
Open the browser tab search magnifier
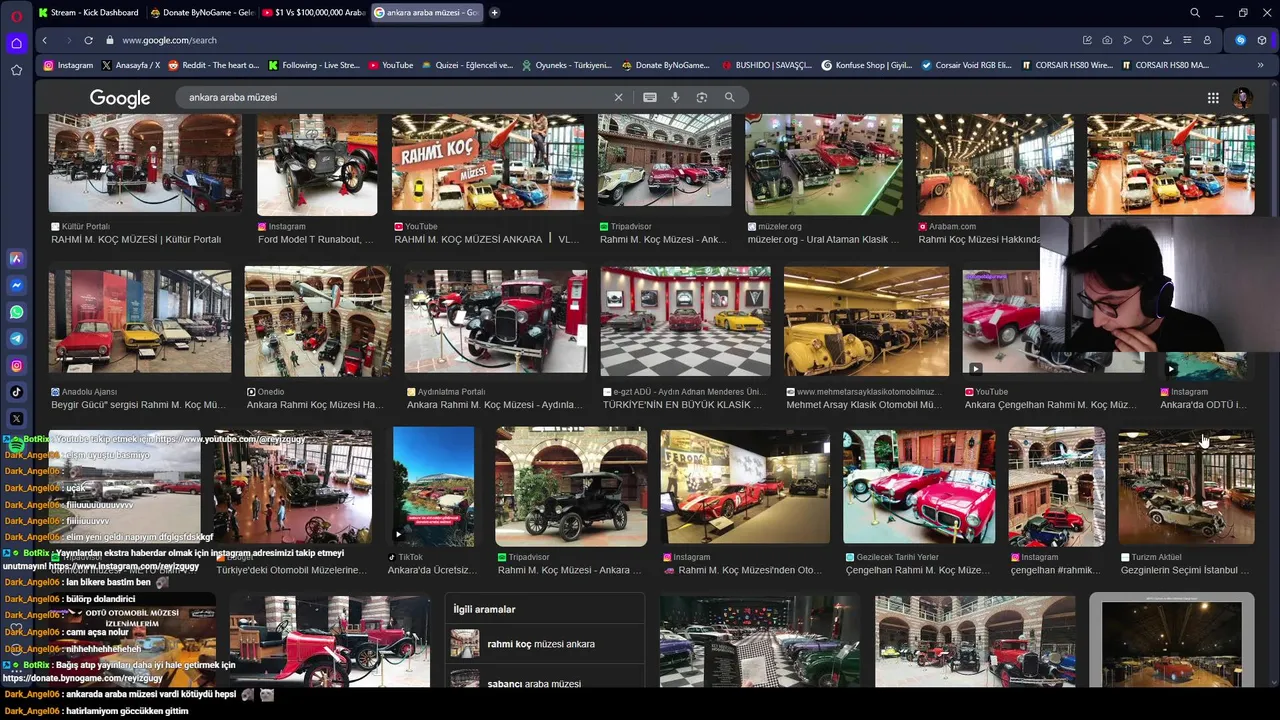[x=1195, y=13]
